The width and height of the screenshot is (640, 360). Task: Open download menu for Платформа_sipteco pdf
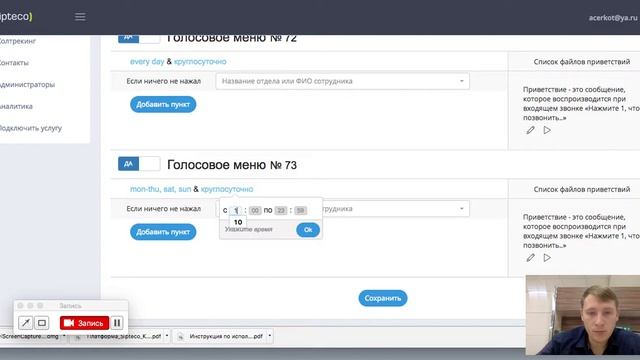pos(167,336)
